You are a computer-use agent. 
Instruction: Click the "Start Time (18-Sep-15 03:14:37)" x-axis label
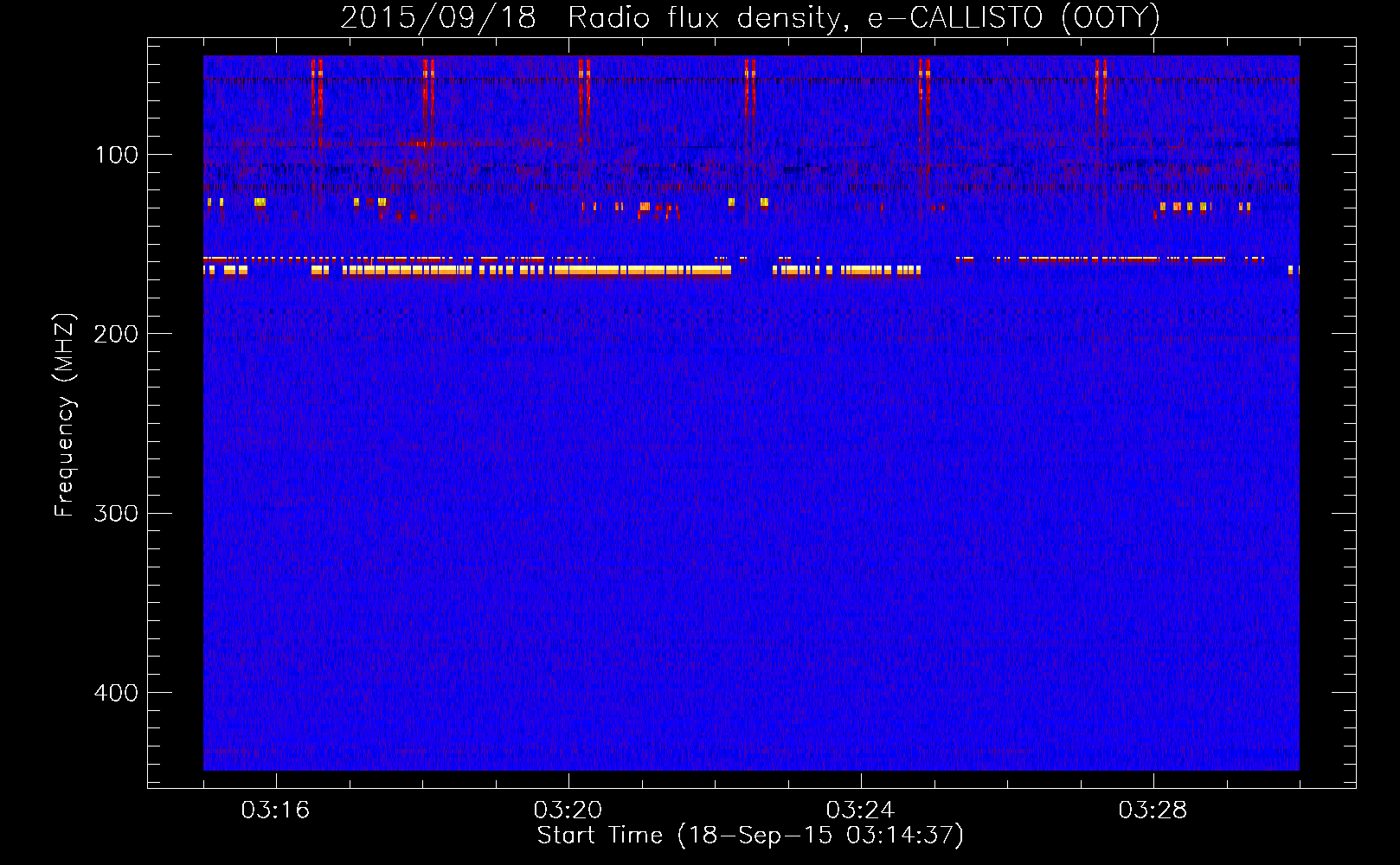click(750, 836)
